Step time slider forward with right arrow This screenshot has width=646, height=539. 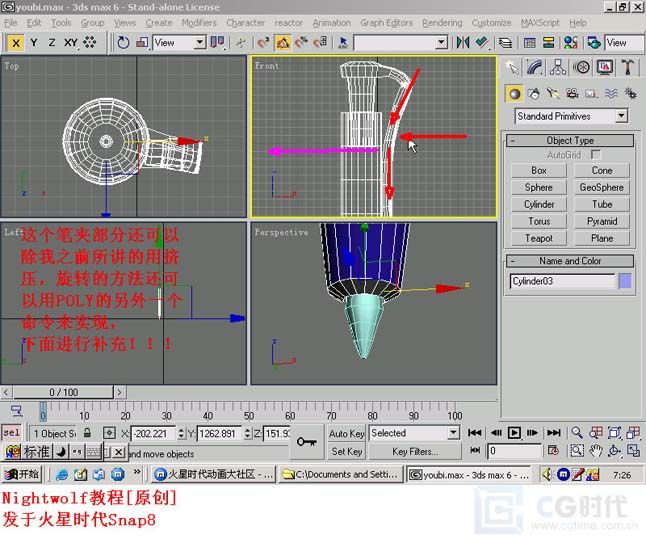119,392
